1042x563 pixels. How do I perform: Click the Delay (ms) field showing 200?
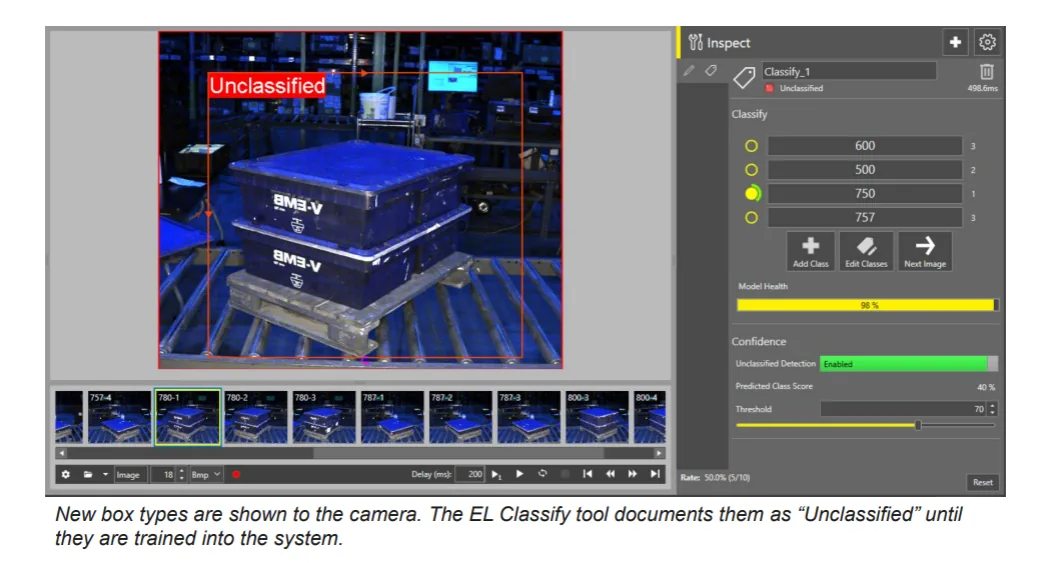pyautogui.click(x=469, y=474)
